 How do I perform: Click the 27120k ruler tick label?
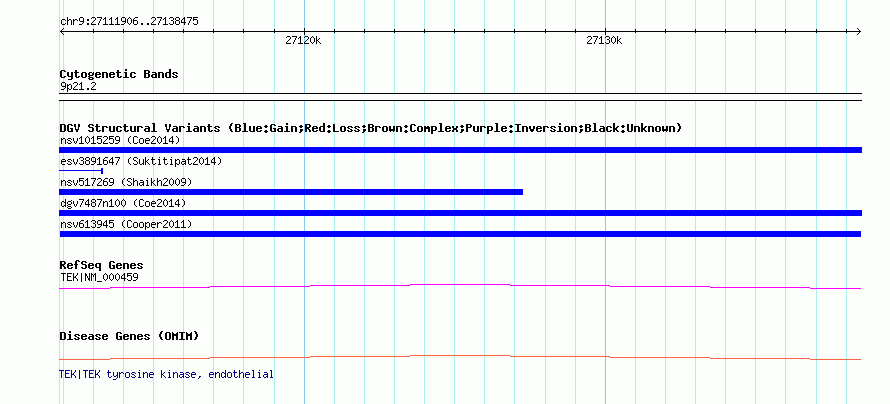(x=303, y=41)
